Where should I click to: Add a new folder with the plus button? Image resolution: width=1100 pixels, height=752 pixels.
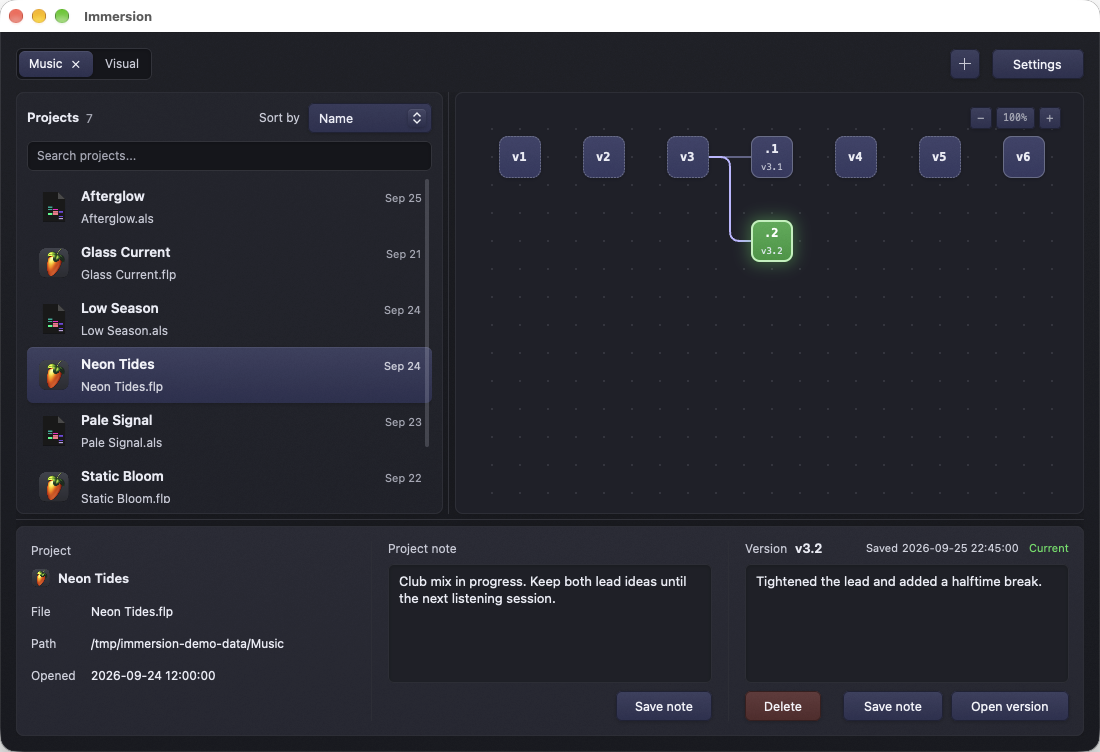[x=965, y=64]
